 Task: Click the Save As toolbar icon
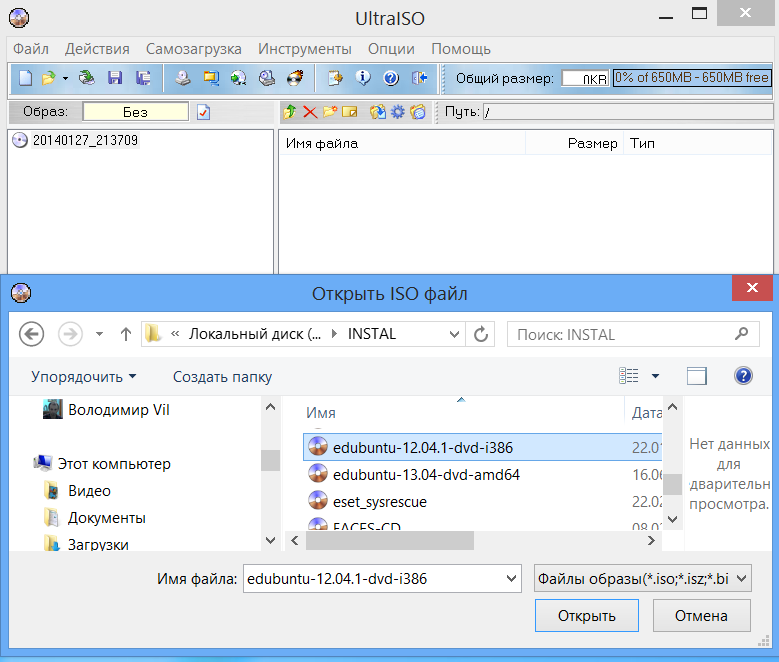point(143,78)
